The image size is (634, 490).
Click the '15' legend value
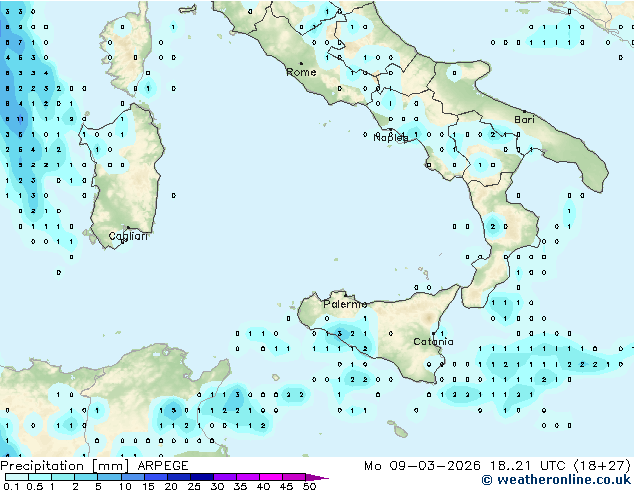click(148, 486)
